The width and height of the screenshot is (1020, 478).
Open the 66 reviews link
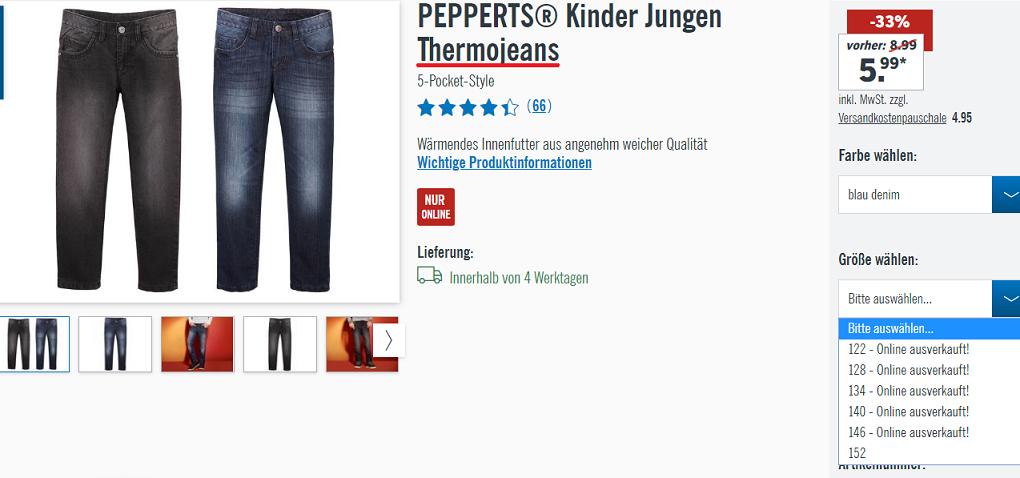tap(539, 106)
